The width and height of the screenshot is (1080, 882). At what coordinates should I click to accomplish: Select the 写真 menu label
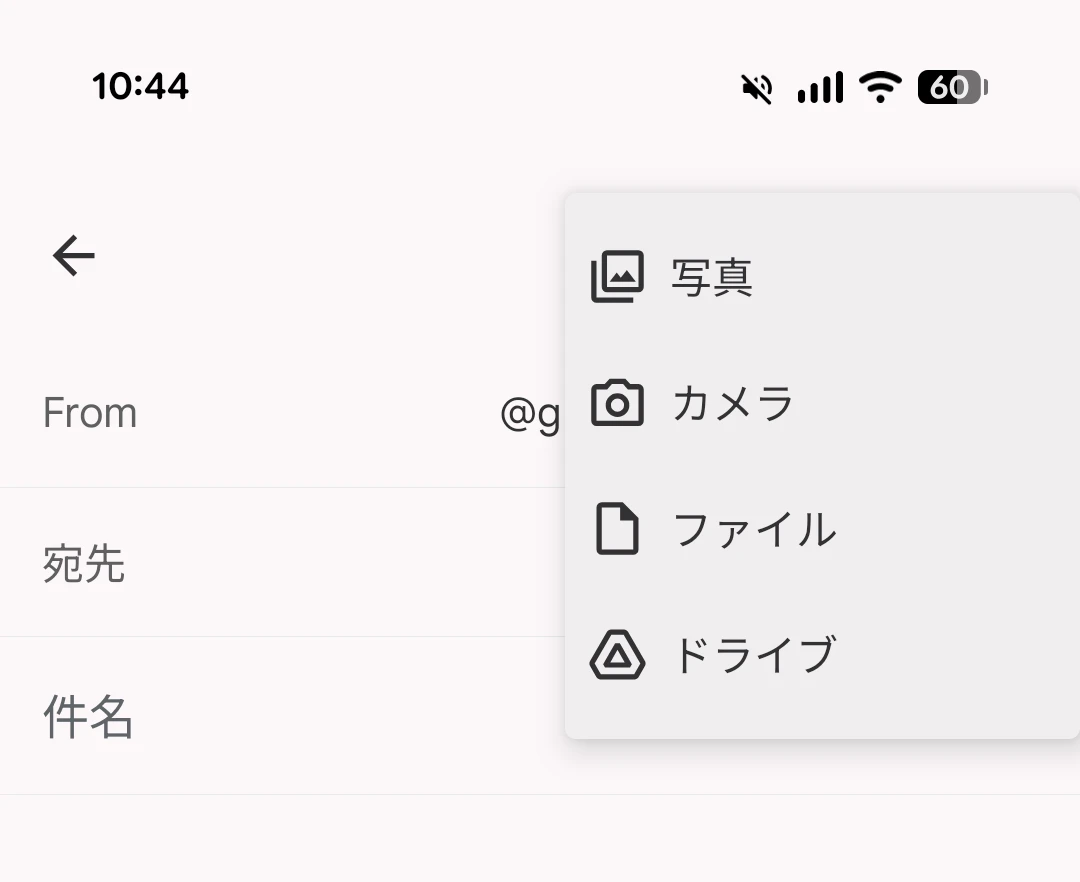coord(712,277)
